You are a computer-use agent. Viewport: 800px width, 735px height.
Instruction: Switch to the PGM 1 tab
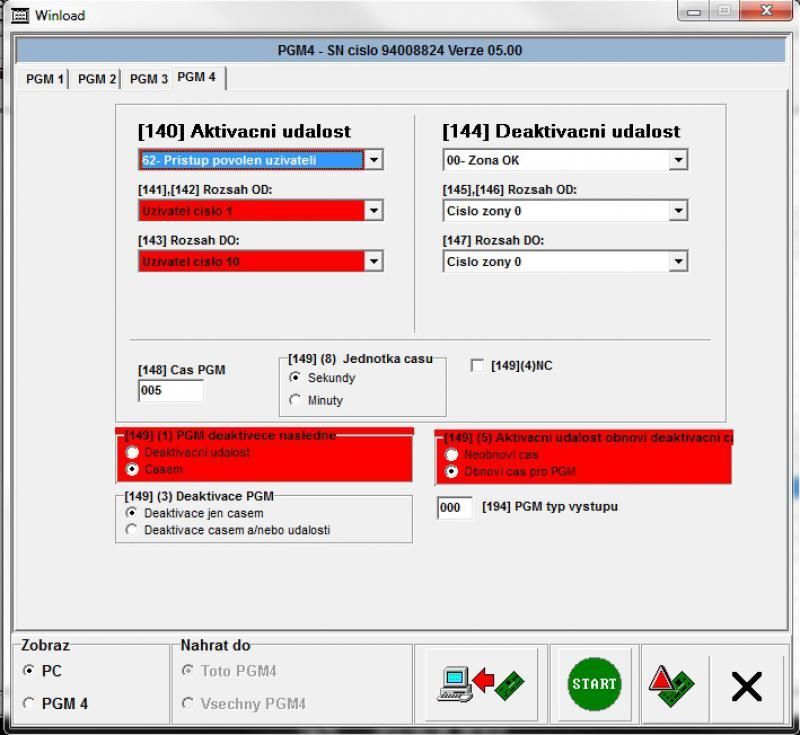[x=44, y=79]
